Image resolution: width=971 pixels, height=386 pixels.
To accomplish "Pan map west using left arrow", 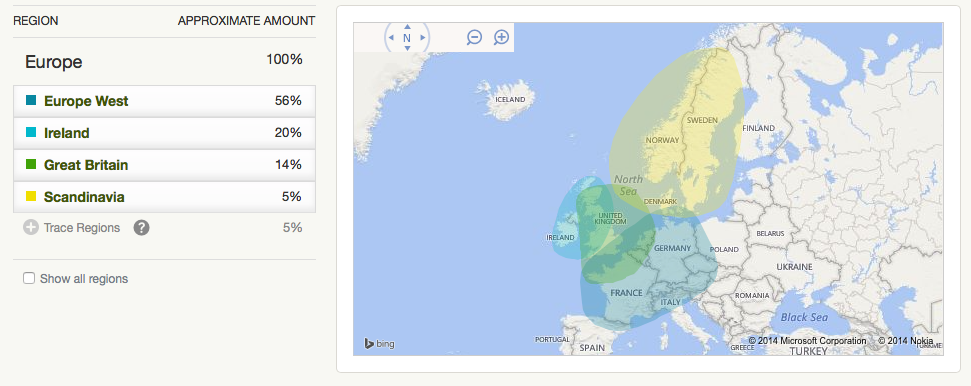I will (391, 38).
